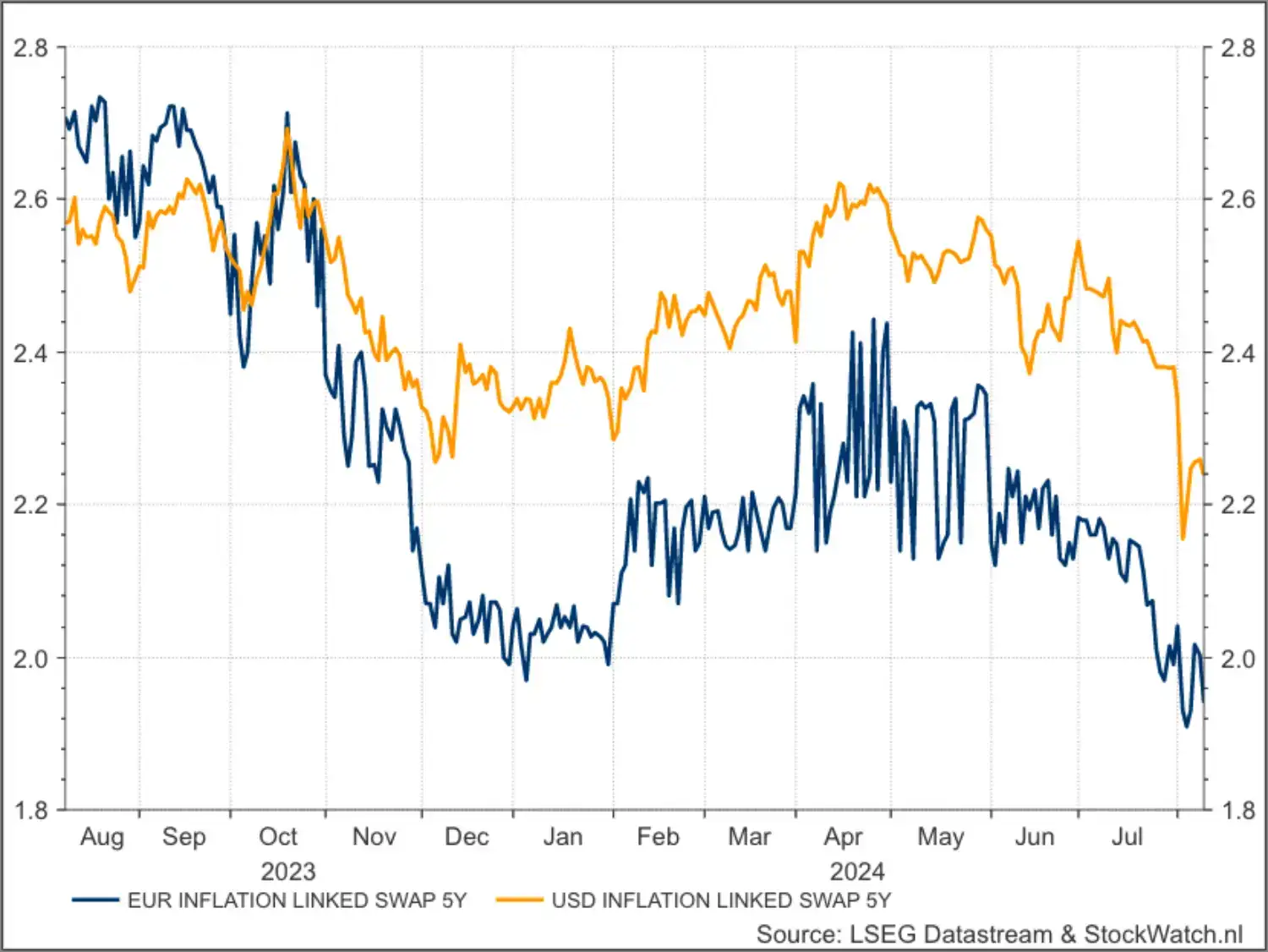The height and width of the screenshot is (952, 1268).
Task: Click the 2.4 value on the left axis
Action: pyautogui.click(x=30, y=353)
